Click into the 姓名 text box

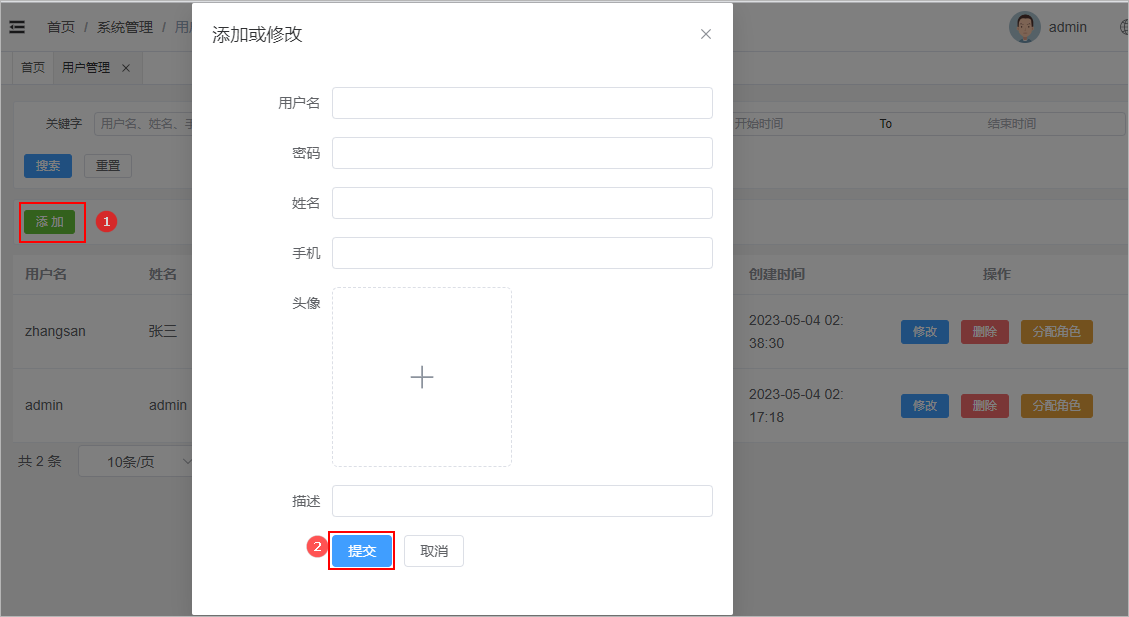coord(522,203)
